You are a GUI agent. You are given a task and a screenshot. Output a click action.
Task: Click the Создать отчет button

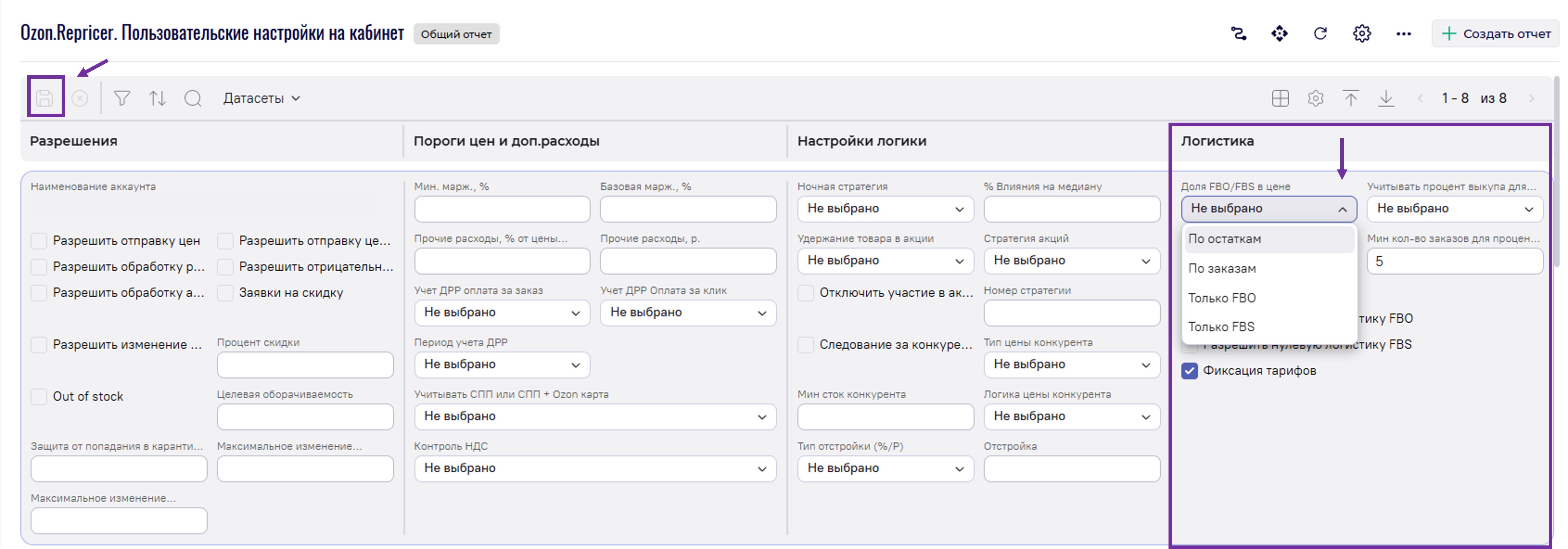1496,34
